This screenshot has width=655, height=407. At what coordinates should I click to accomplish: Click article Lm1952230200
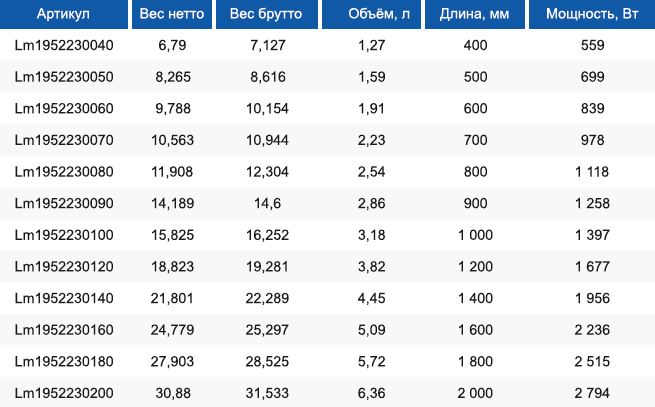pyautogui.click(x=64, y=393)
